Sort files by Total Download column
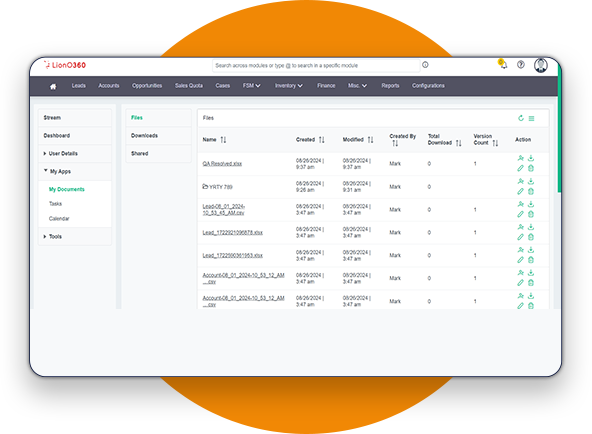Screen dimensions: 592x434 (x=458, y=143)
